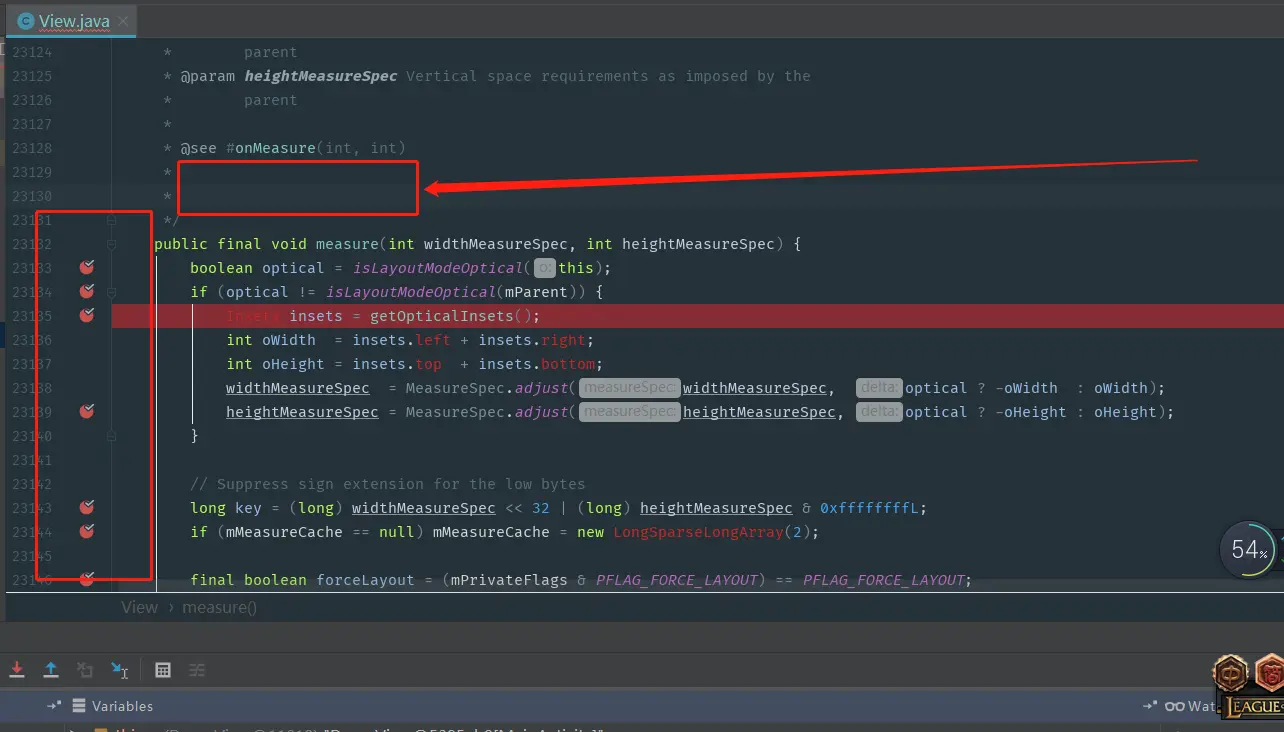Toggle breakpoint on line 23139

[x=87, y=411]
